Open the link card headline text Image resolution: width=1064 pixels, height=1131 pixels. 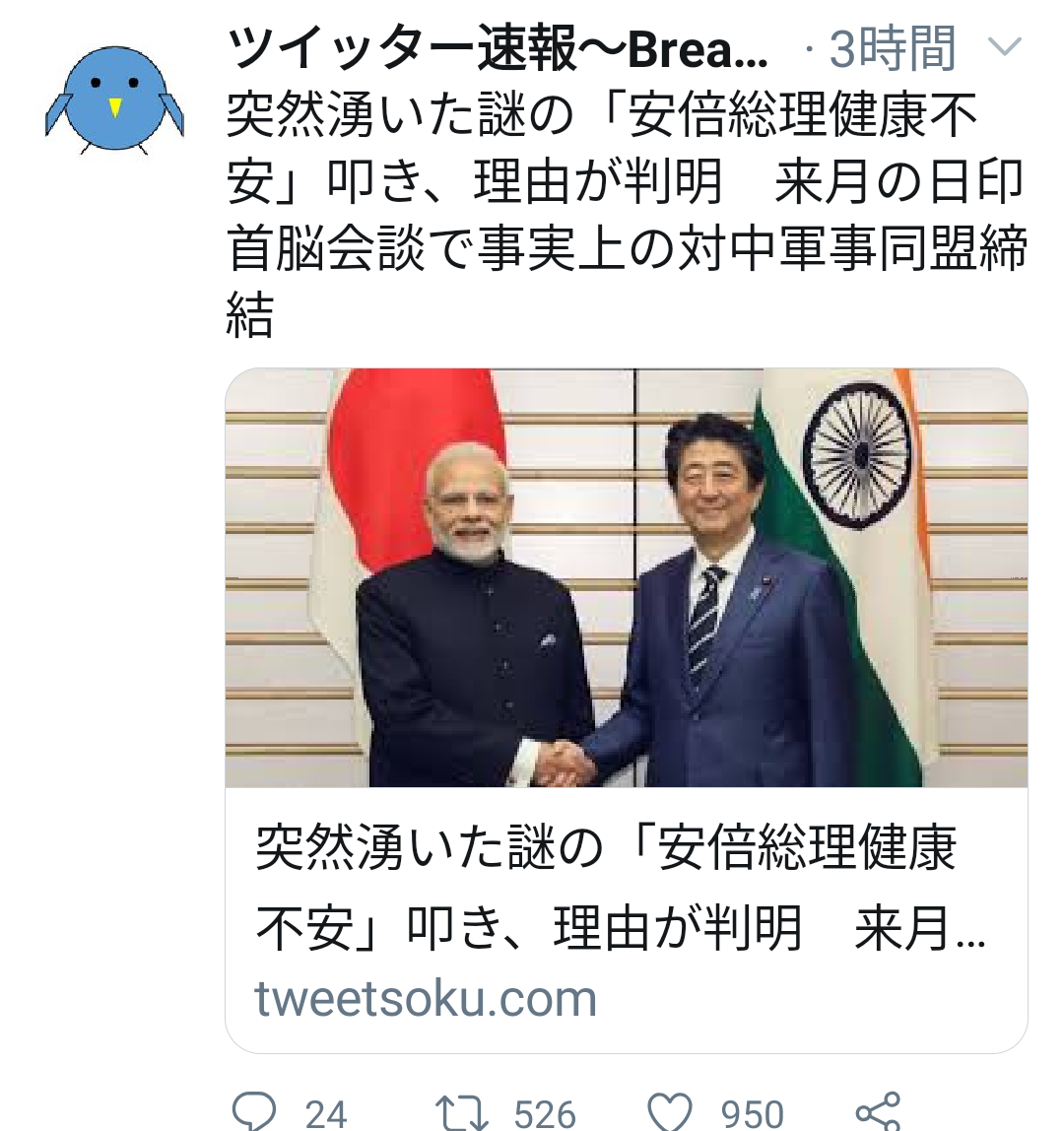620,888
